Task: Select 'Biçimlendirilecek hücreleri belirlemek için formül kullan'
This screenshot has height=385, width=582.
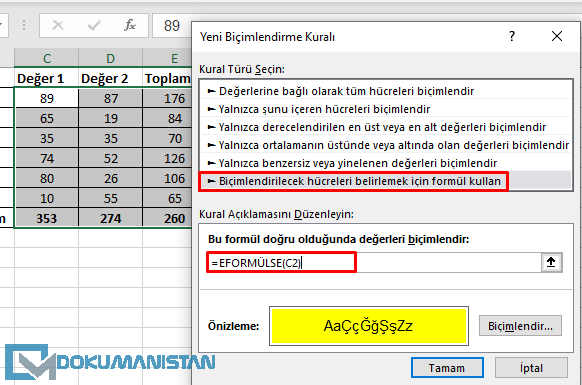Action: tap(386, 181)
